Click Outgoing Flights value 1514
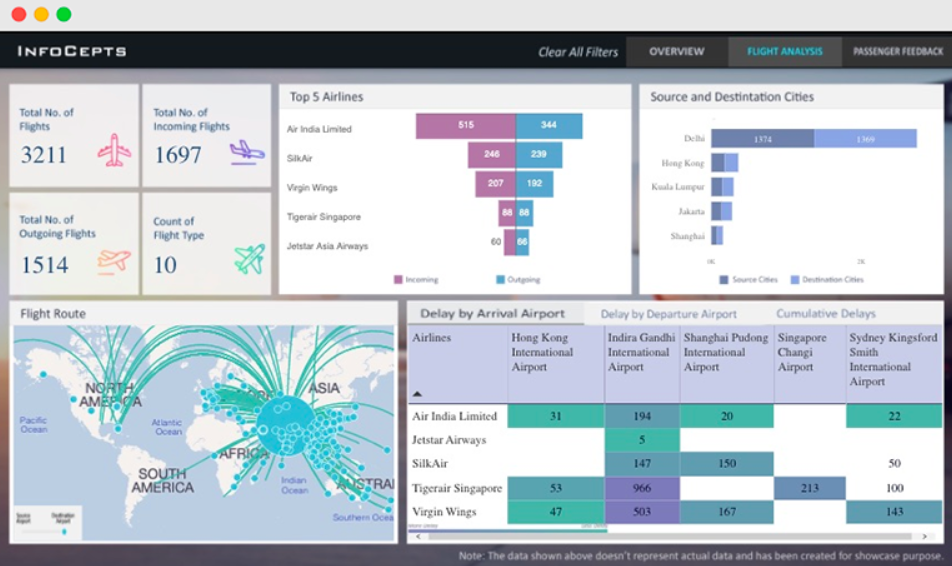Image resolution: width=952 pixels, height=566 pixels. coord(45,265)
